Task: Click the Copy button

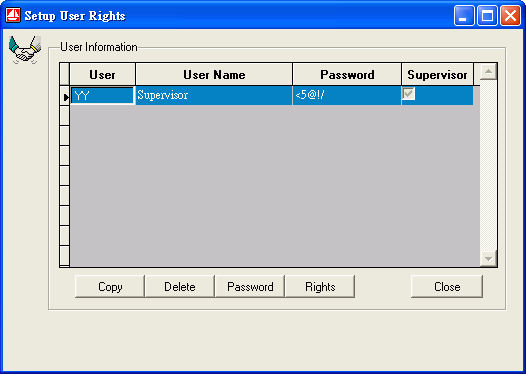Action: [110, 286]
